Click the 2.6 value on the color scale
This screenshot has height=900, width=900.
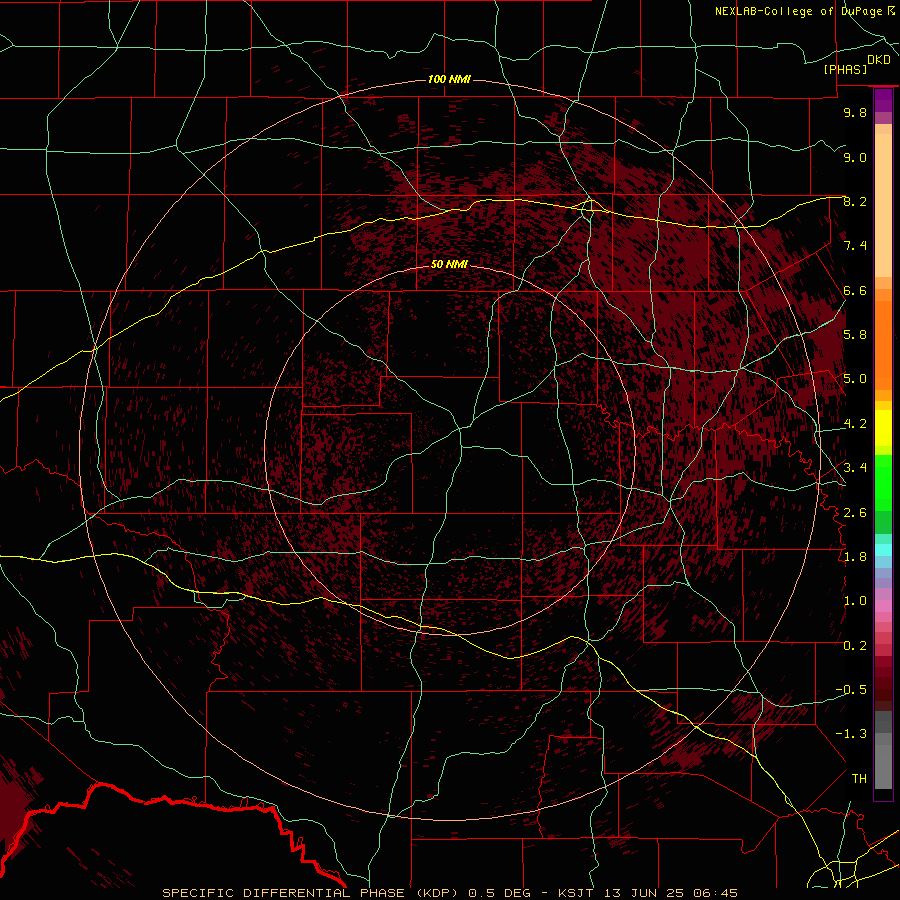click(x=855, y=513)
